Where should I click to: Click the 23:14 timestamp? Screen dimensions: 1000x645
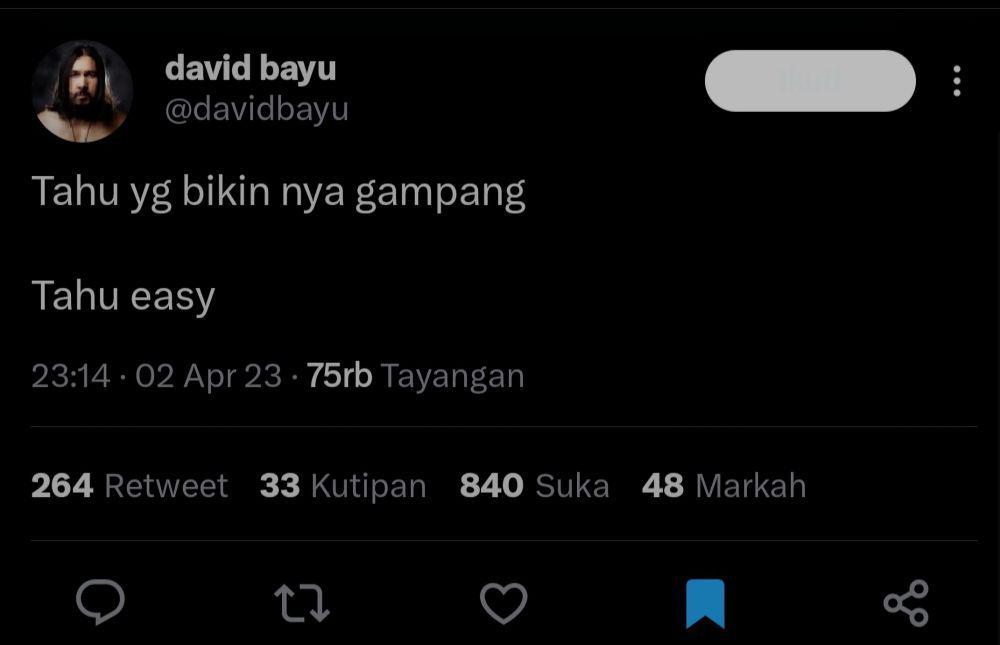(71, 376)
